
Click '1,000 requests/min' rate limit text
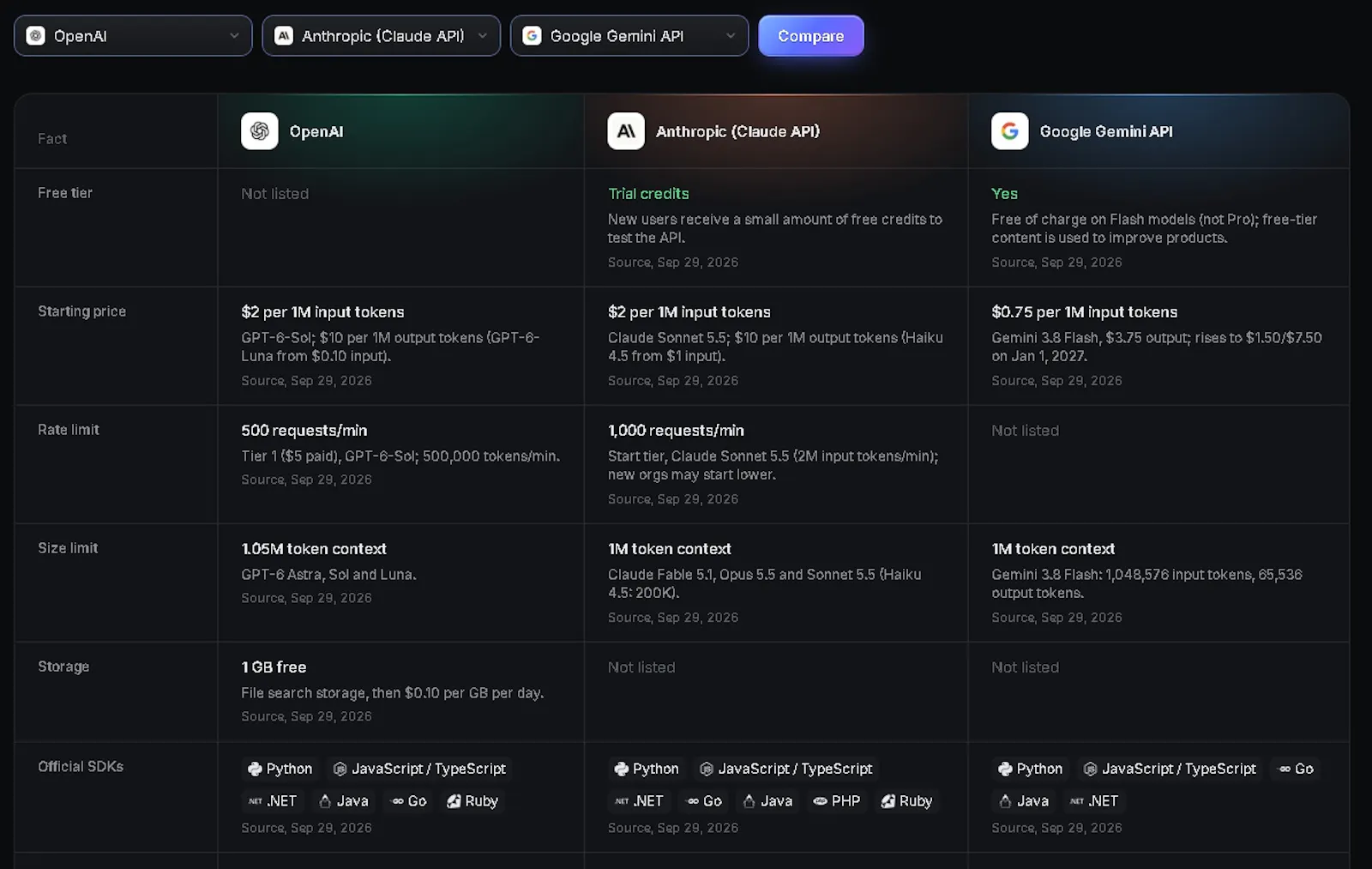tap(676, 431)
